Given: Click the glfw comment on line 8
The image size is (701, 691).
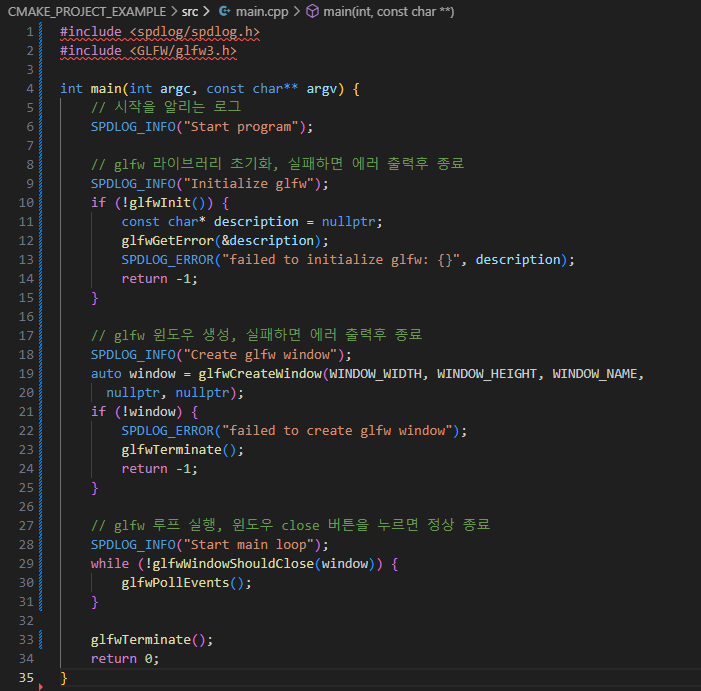Looking at the screenshot, I should [x=277, y=164].
